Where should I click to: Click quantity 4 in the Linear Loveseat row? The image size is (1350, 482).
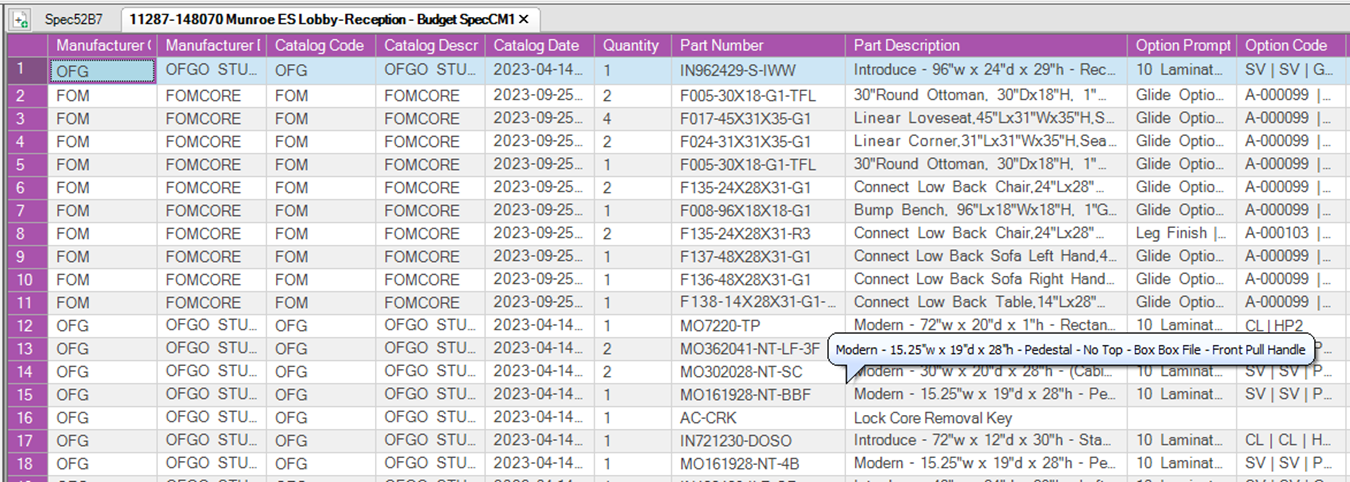point(632,118)
